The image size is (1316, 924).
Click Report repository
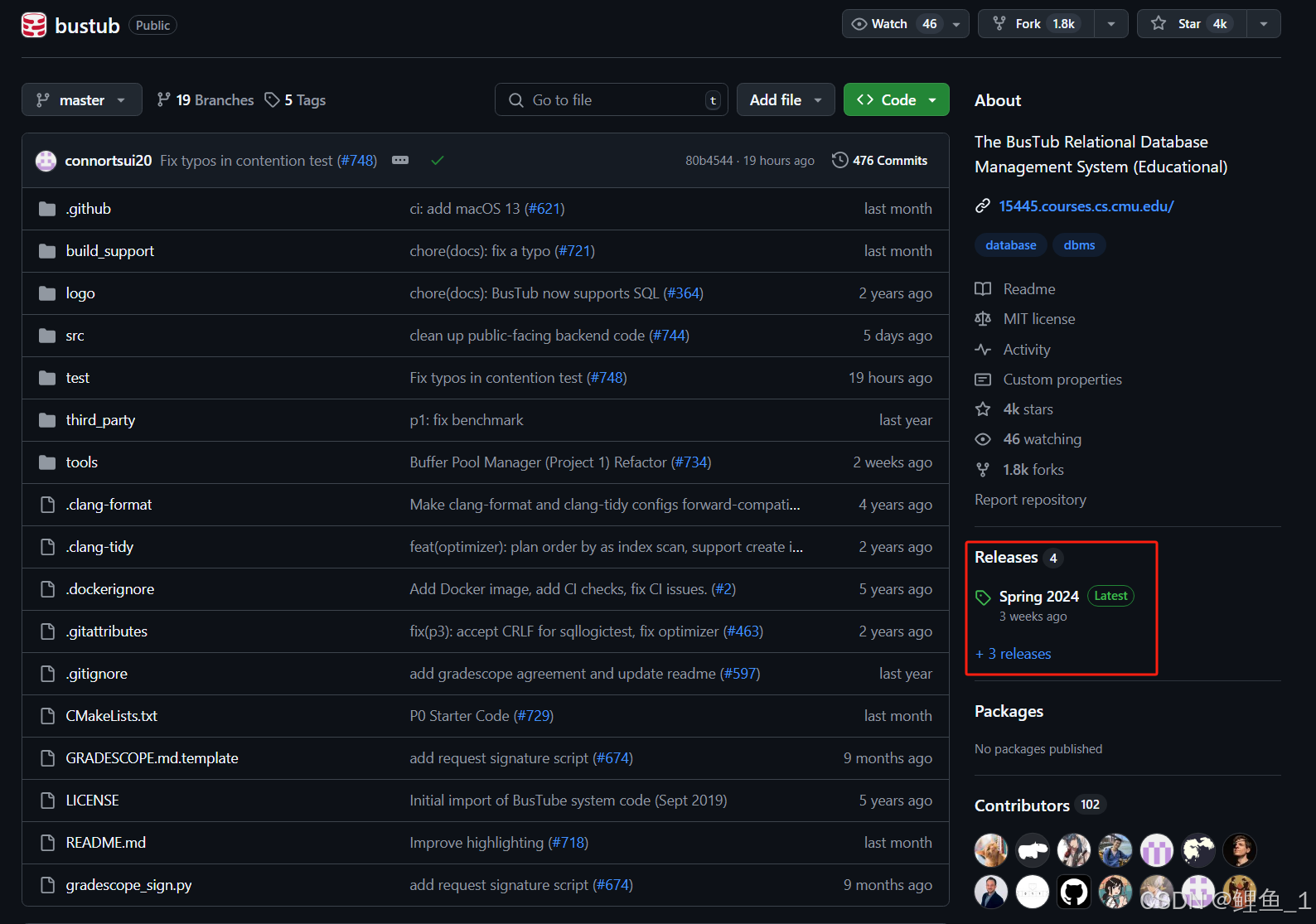(1030, 500)
